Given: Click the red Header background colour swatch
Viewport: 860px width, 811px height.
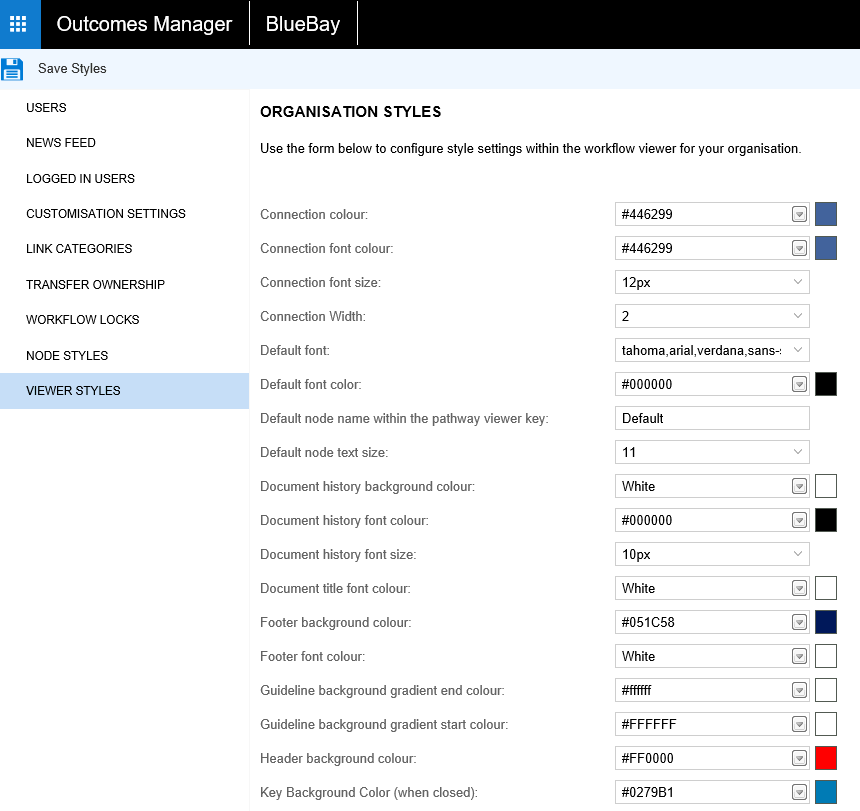Looking at the screenshot, I should coord(826,758).
